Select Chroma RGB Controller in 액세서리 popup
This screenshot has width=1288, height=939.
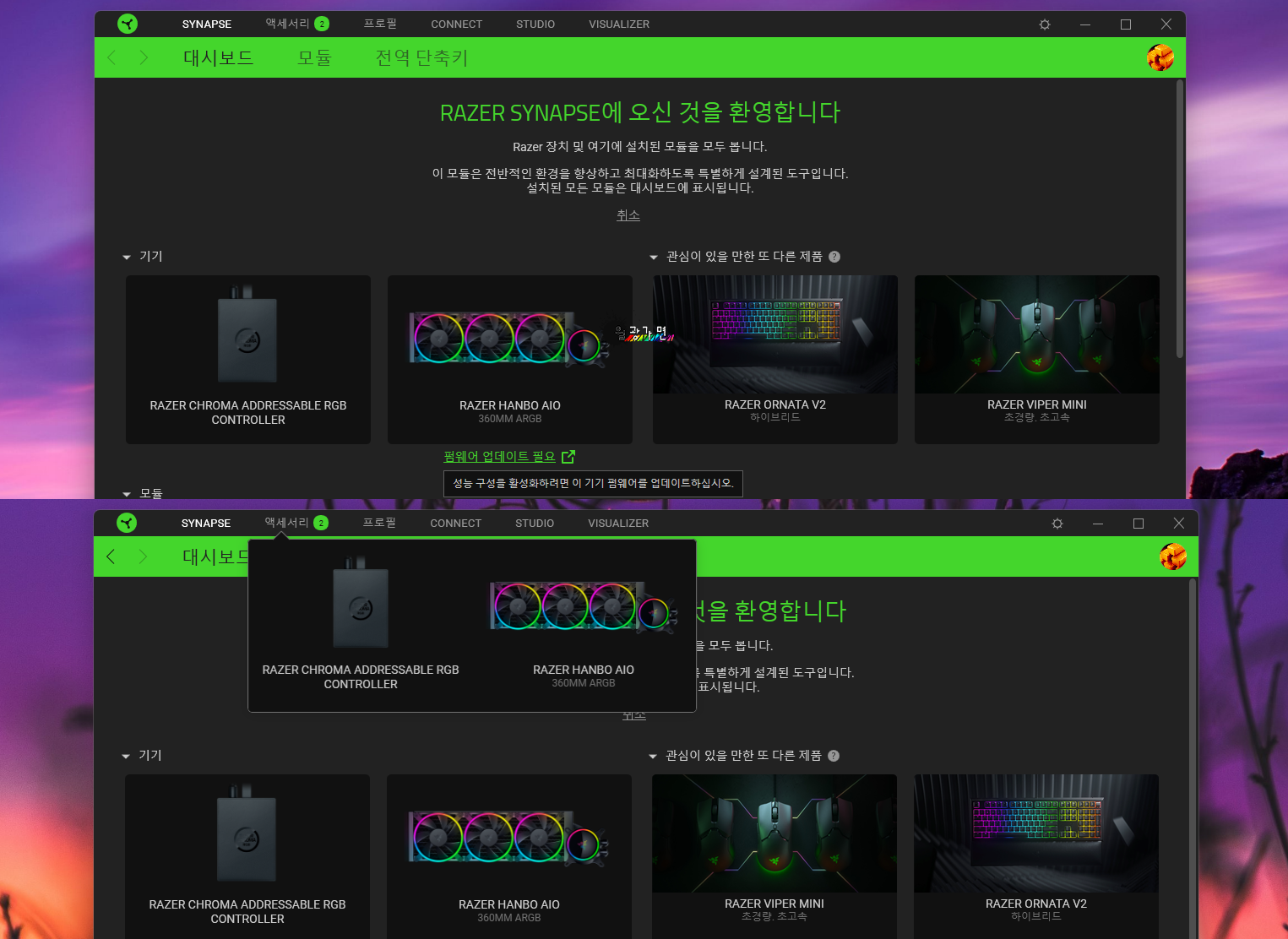[x=361, y=625]
